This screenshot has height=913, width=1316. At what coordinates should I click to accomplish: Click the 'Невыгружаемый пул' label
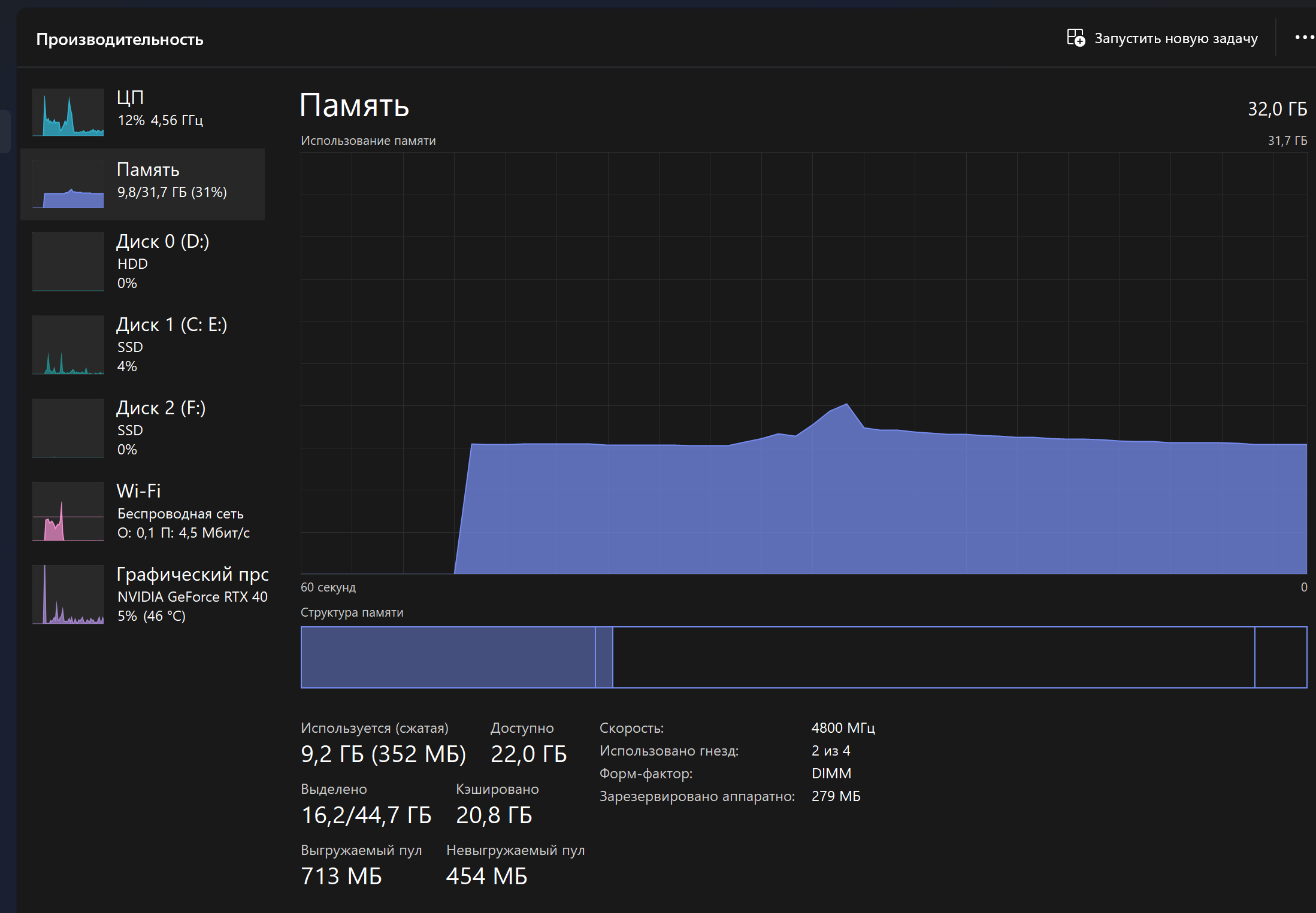[x=515, y=850]
